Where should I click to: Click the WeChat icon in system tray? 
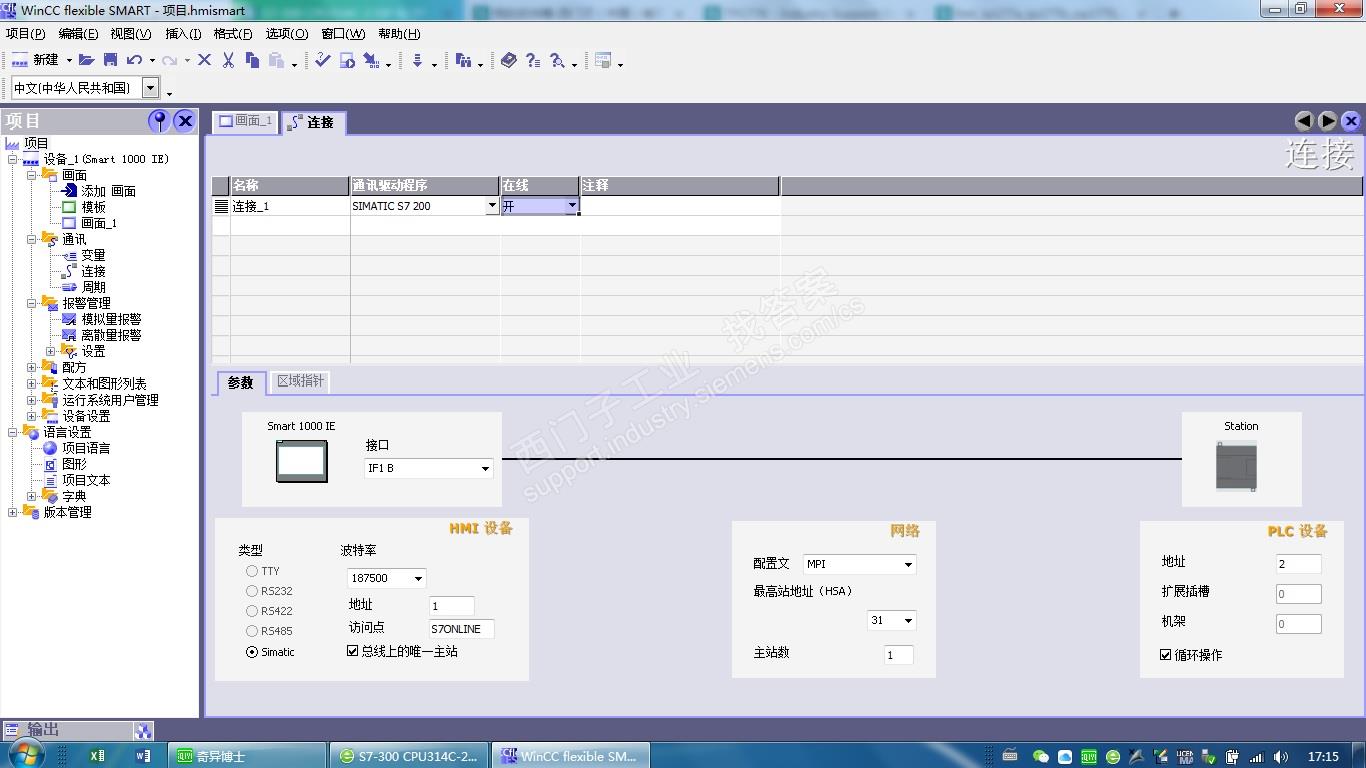[x=1041, y=757]
